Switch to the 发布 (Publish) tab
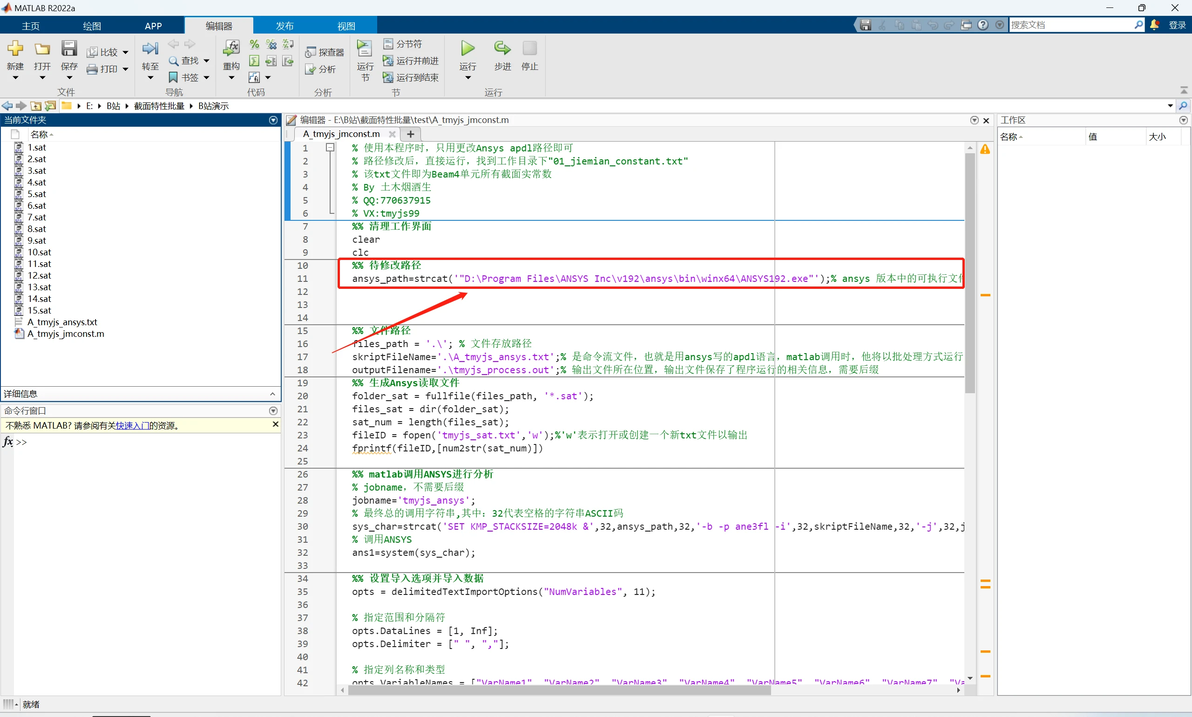This screenshot has height=717, width=1192. tap(285, 26)
